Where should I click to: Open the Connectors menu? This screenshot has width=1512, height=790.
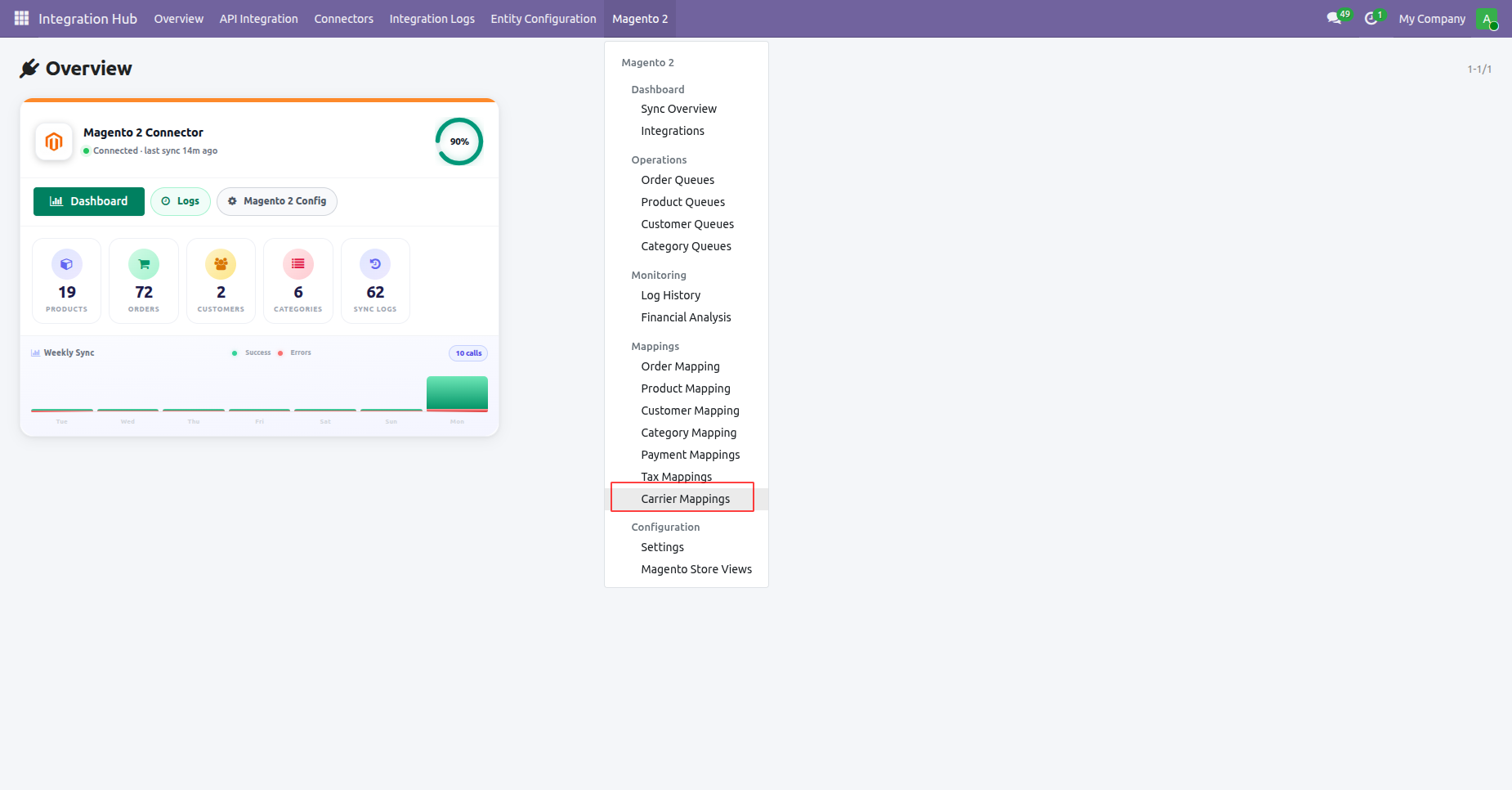[344, 19]
